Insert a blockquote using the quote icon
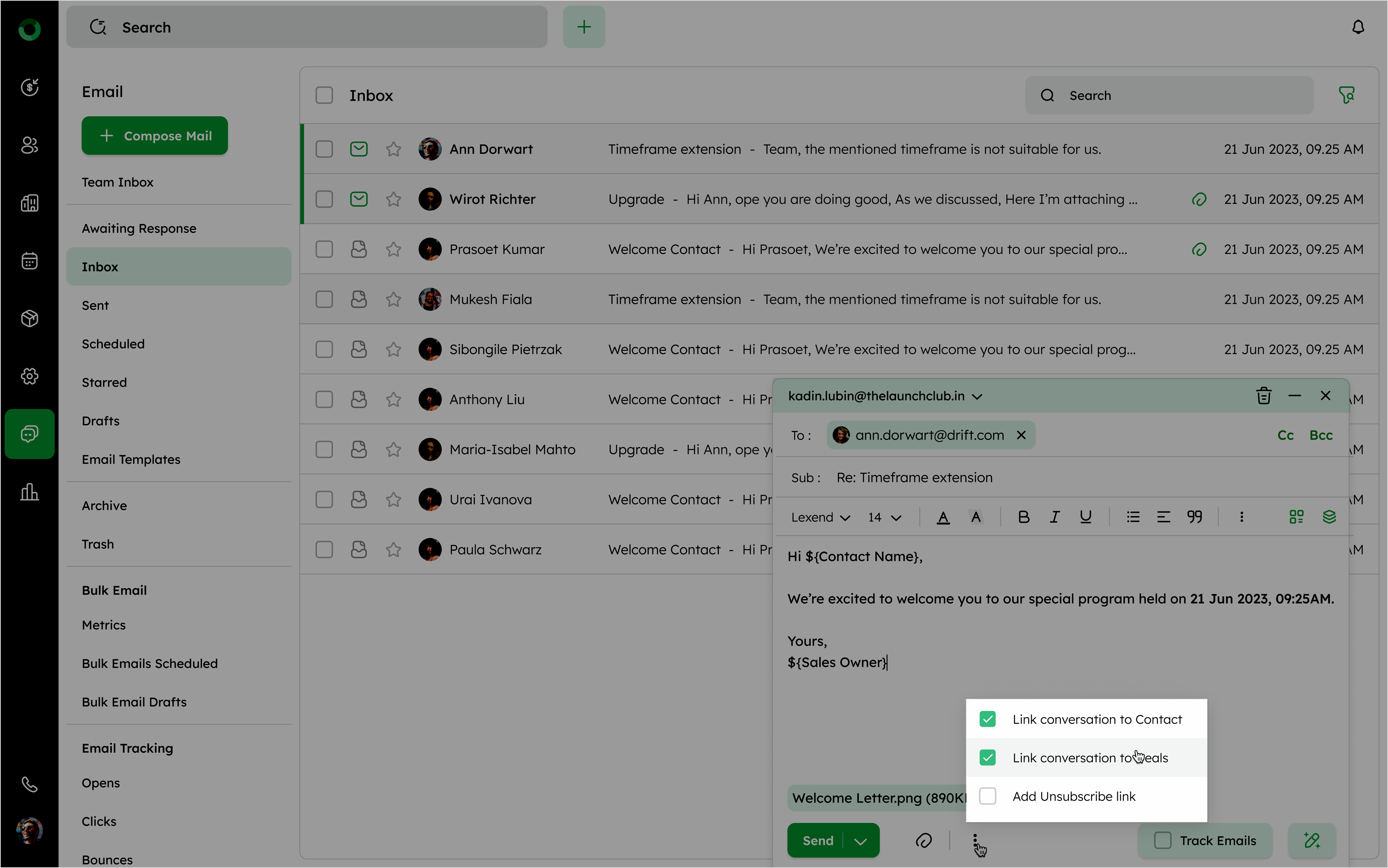Screen dimensions: 1388x868 (1195, 517)
